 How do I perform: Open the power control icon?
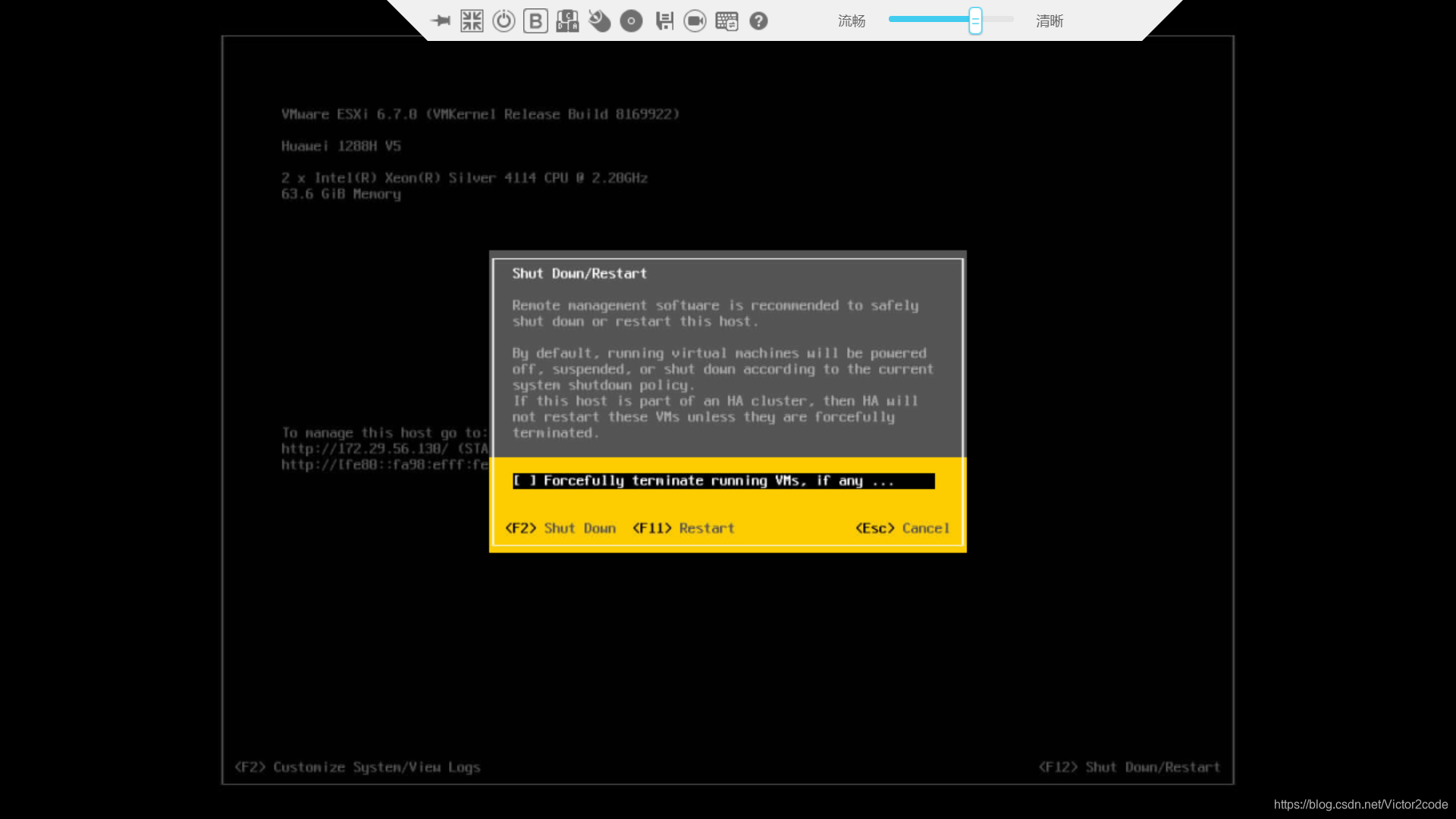click(x=504, y=20)
